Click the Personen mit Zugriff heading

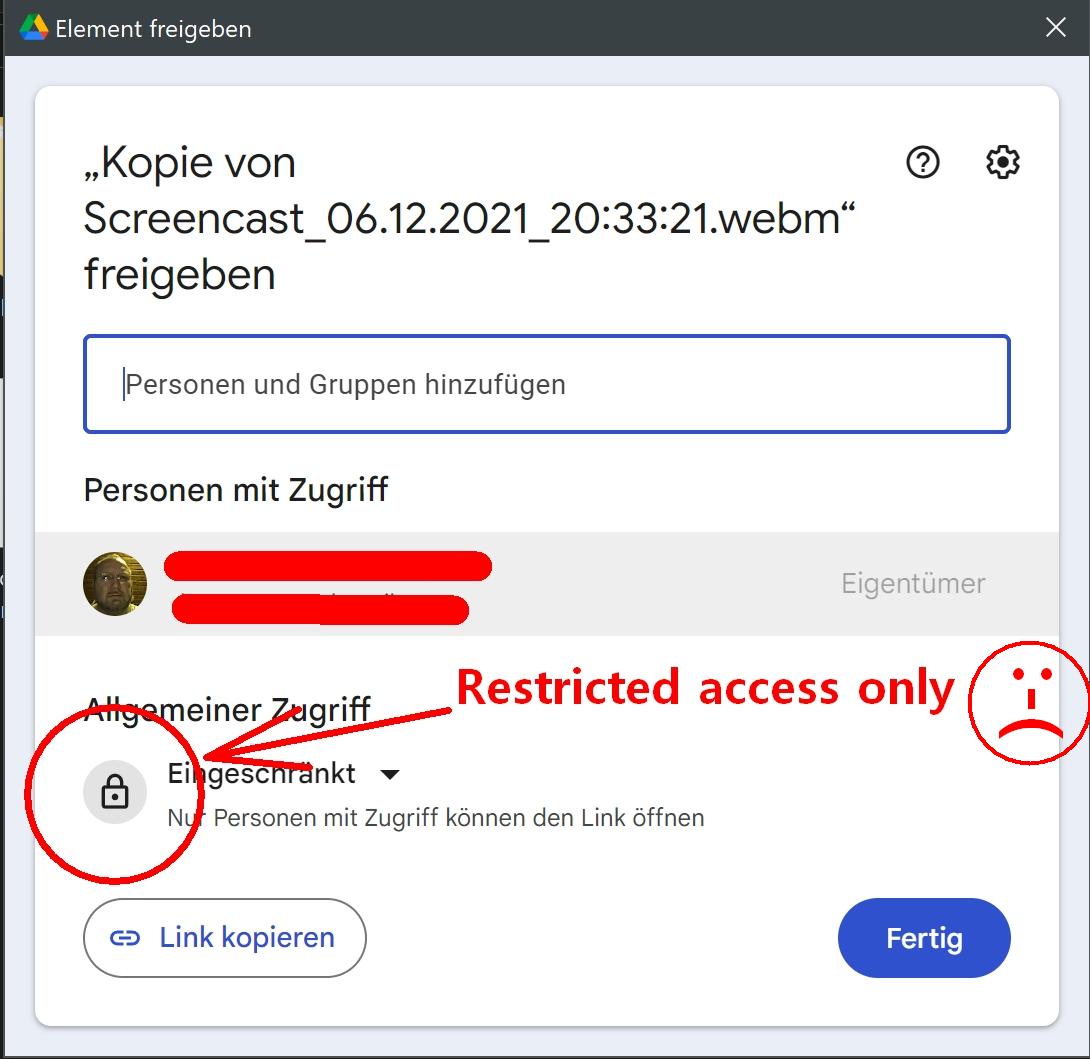coord(236,490)
